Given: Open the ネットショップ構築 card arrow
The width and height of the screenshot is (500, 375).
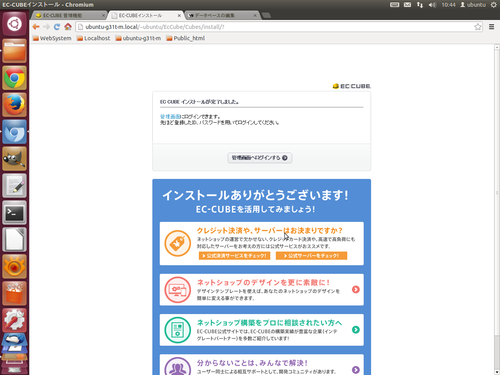Looking at the screenshot, I should point(356,330).
